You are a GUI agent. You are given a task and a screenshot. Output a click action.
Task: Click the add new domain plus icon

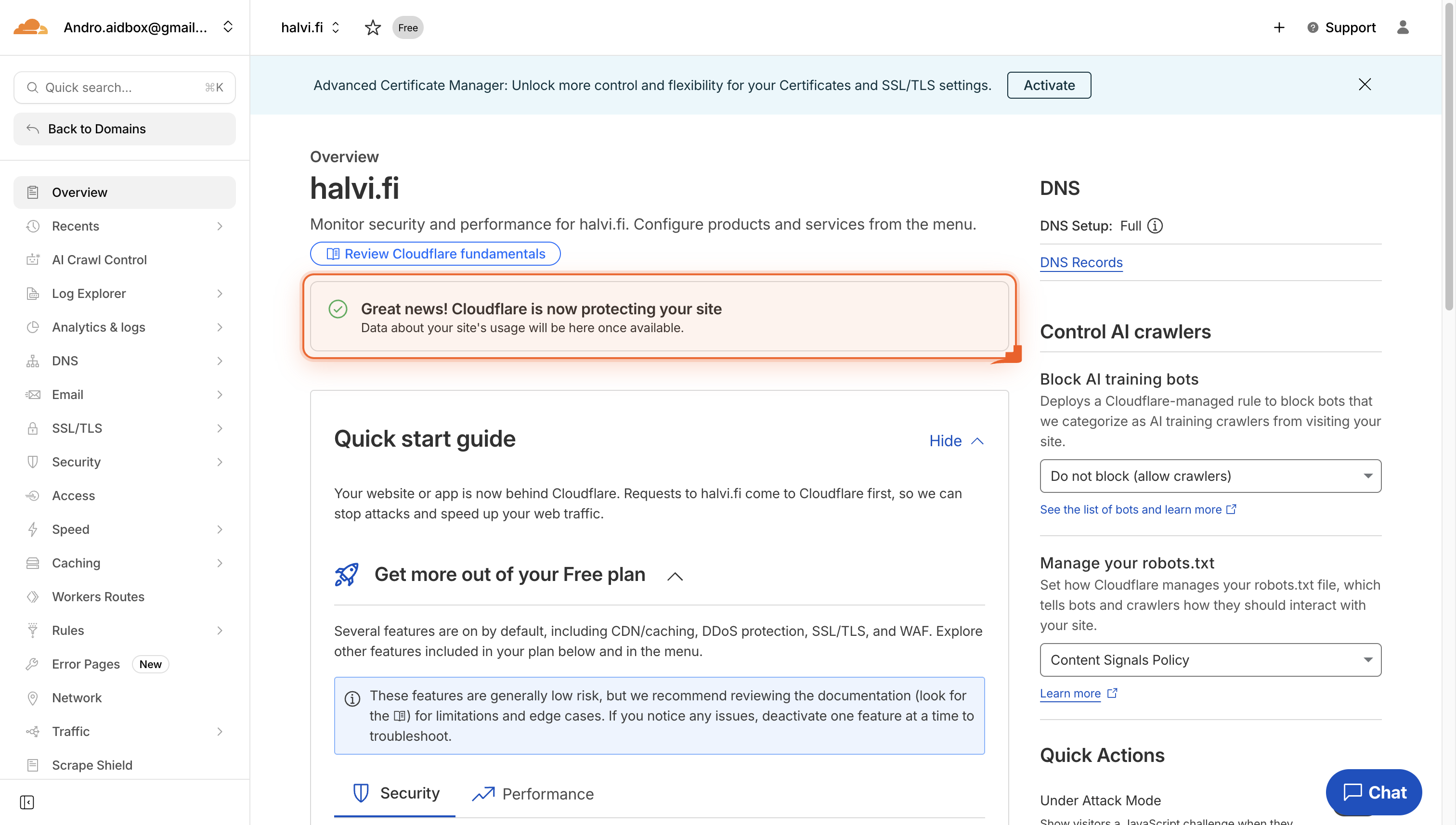(1279, 27)
